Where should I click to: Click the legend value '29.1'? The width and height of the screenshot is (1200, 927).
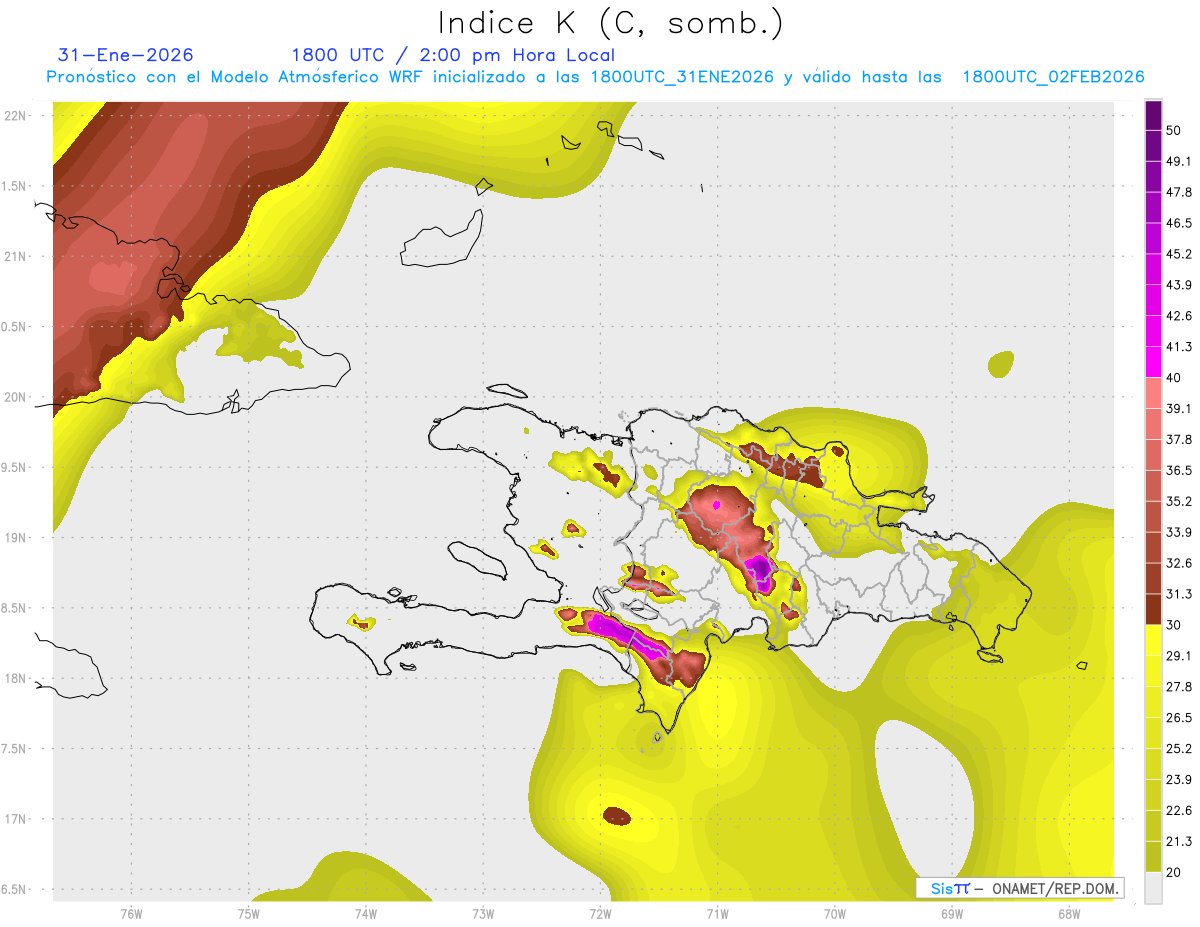pos(1178,656)
